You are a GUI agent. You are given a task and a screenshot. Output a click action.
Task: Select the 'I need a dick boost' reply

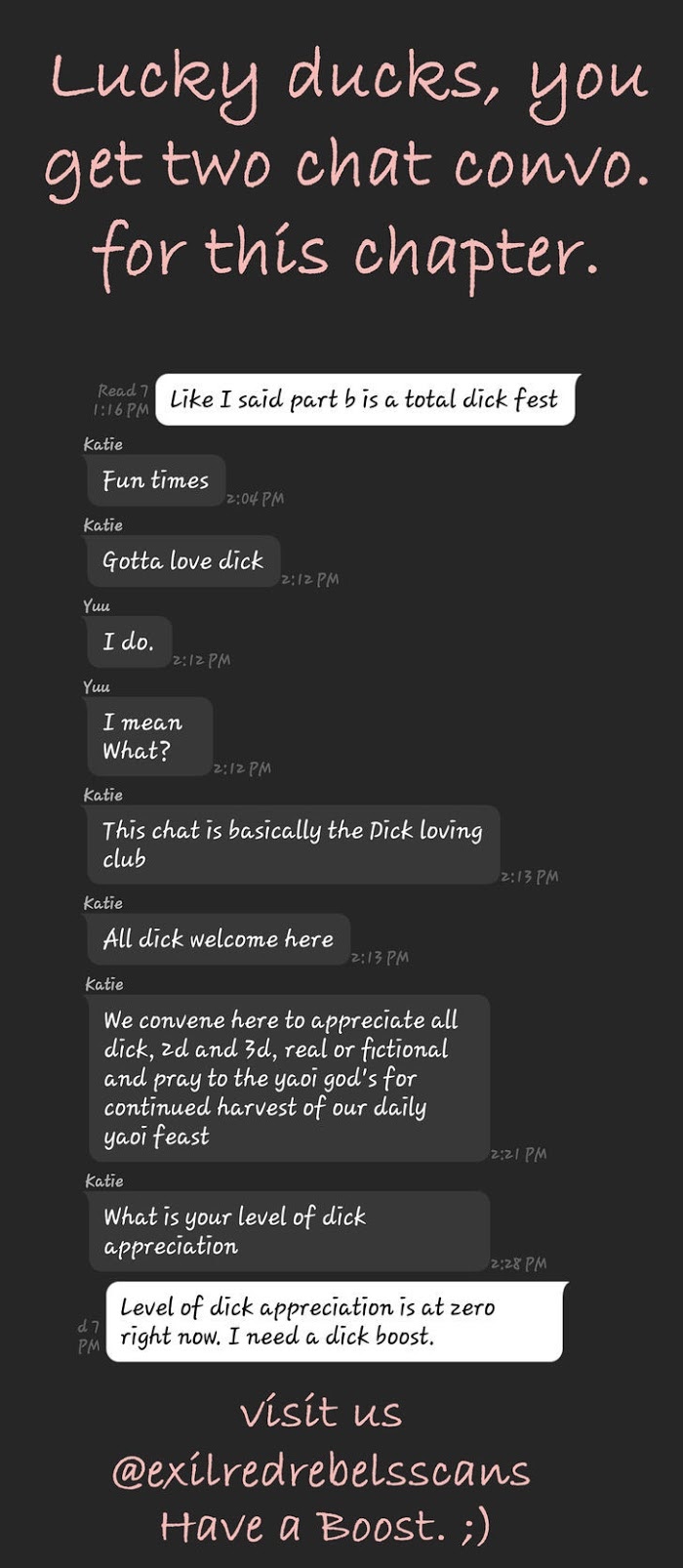pos(336,1322)
